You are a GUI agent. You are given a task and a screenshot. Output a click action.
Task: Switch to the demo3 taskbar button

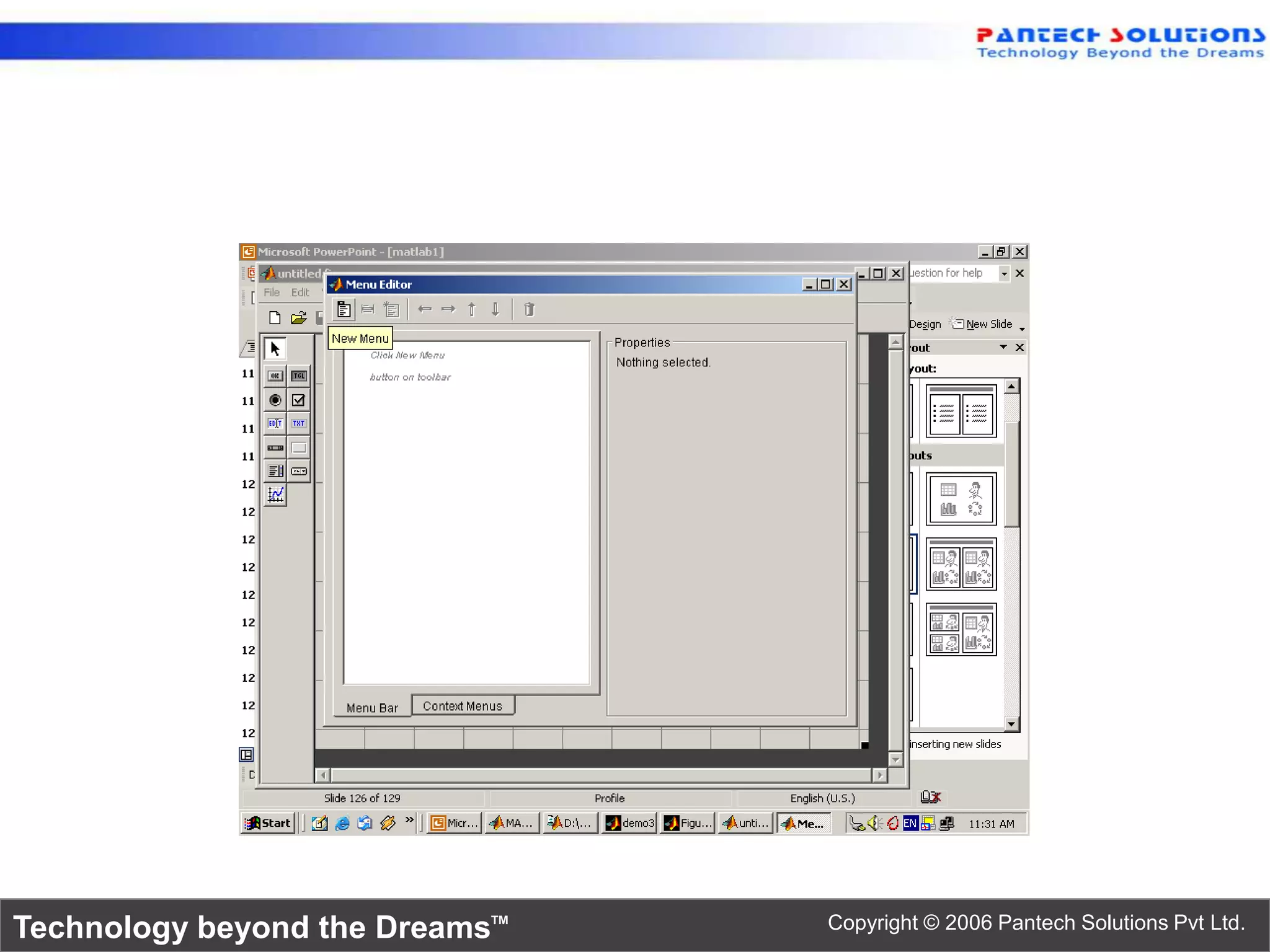tap(629, 823)
